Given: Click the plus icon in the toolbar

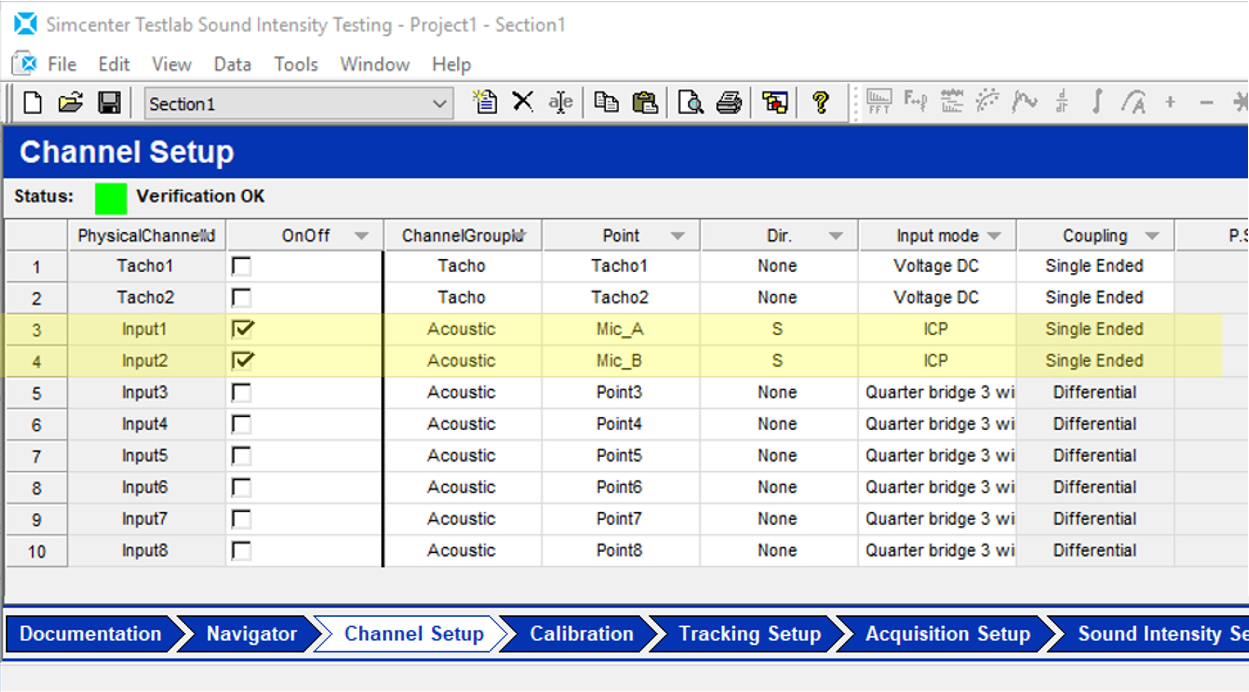Looking at the screenshot, I should click(x=1170, y=102).
